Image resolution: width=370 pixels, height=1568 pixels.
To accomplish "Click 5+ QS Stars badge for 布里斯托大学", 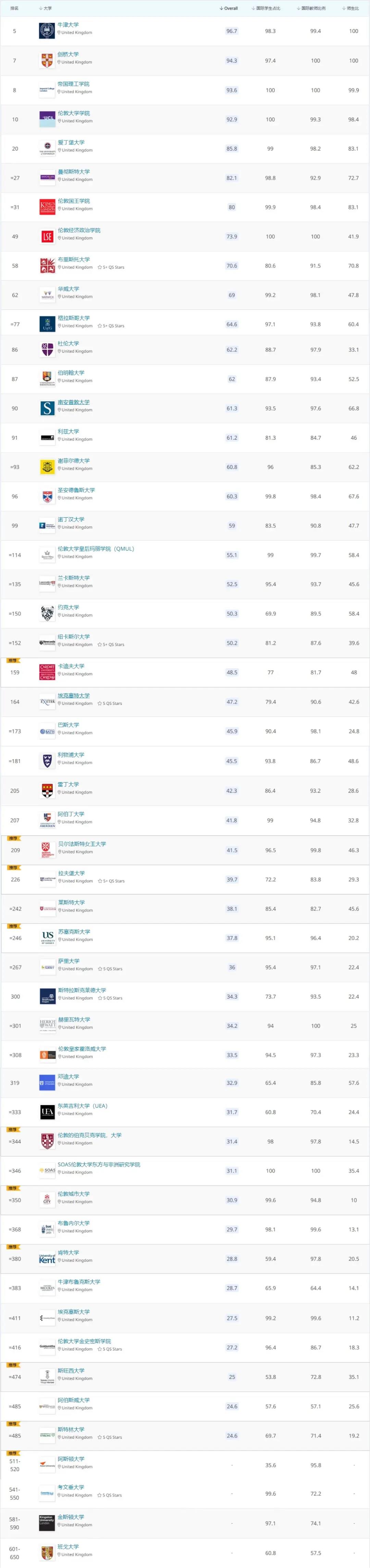I will (111, 267).
